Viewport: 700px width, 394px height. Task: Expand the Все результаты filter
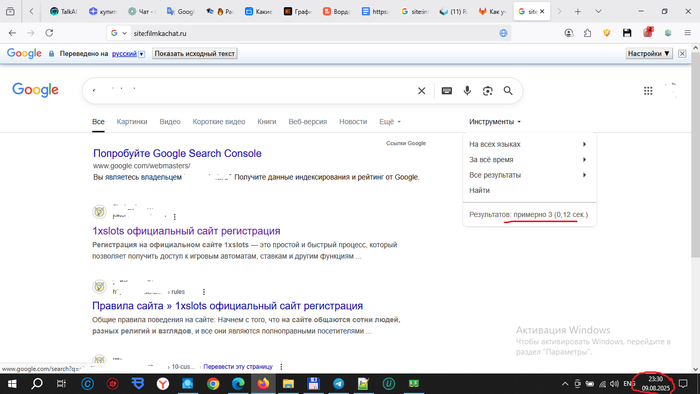pos(528,175)
